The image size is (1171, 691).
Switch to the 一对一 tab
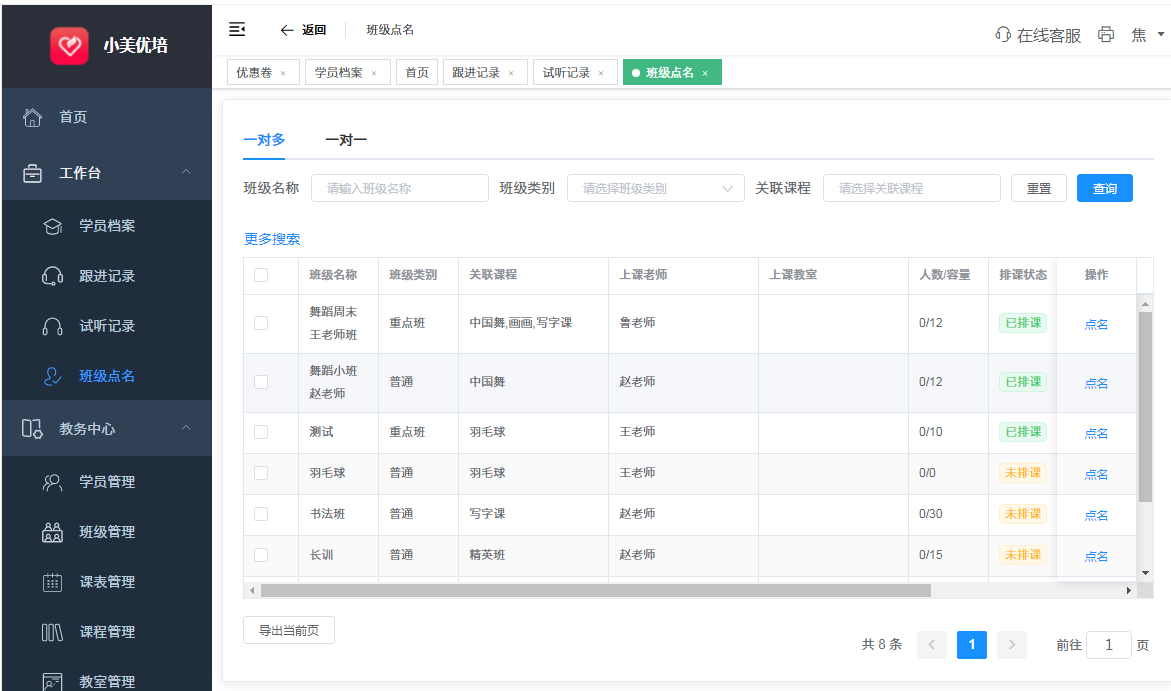[x=346, y=140]
